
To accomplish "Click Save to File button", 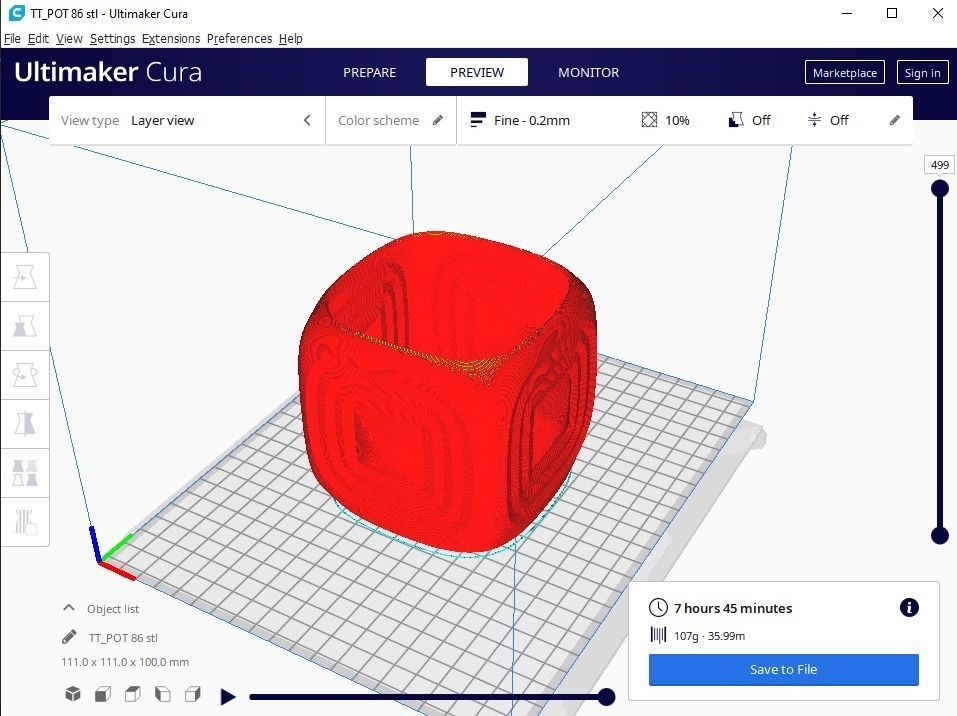I will click(783, 670).
